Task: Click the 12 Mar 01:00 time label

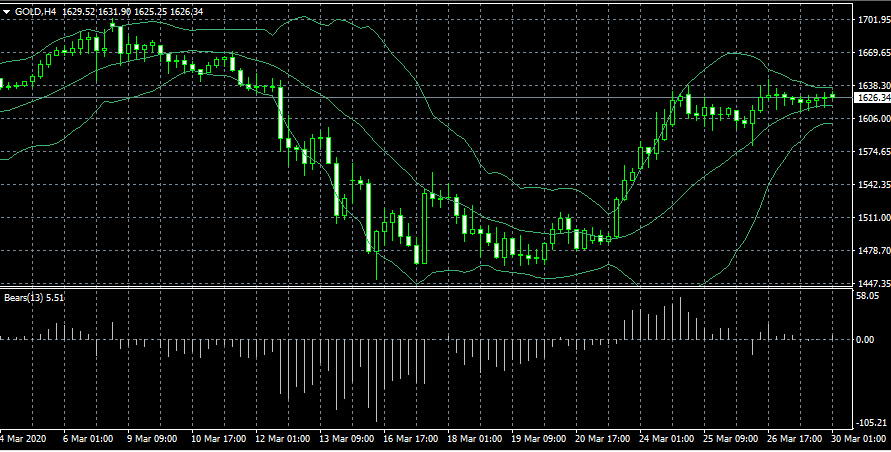Action: tap(282, 439)
